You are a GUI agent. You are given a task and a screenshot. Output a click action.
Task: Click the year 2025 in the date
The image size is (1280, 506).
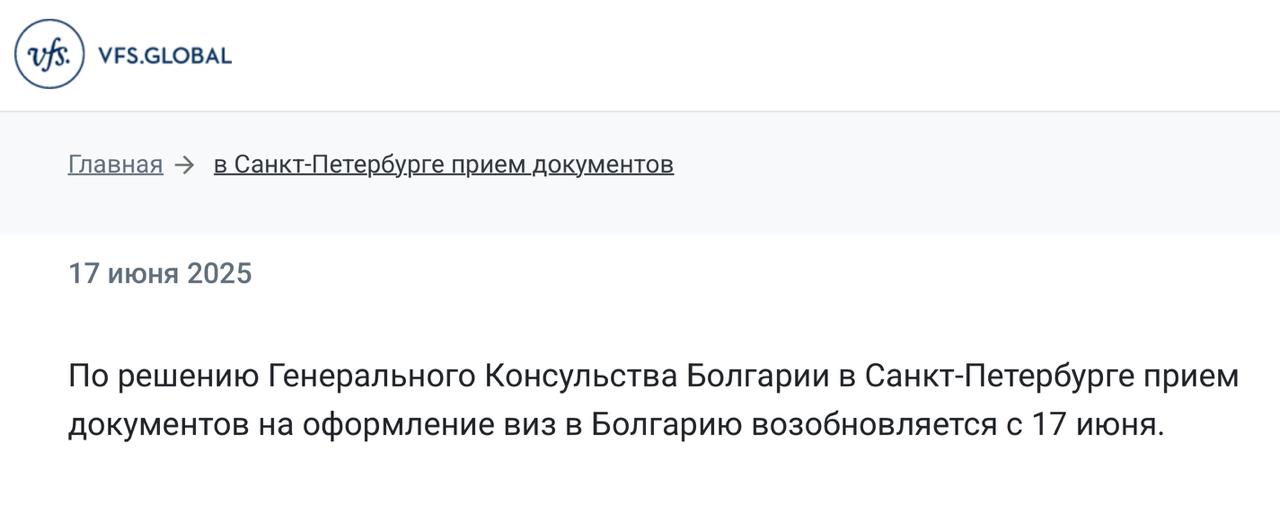[219, 274]
